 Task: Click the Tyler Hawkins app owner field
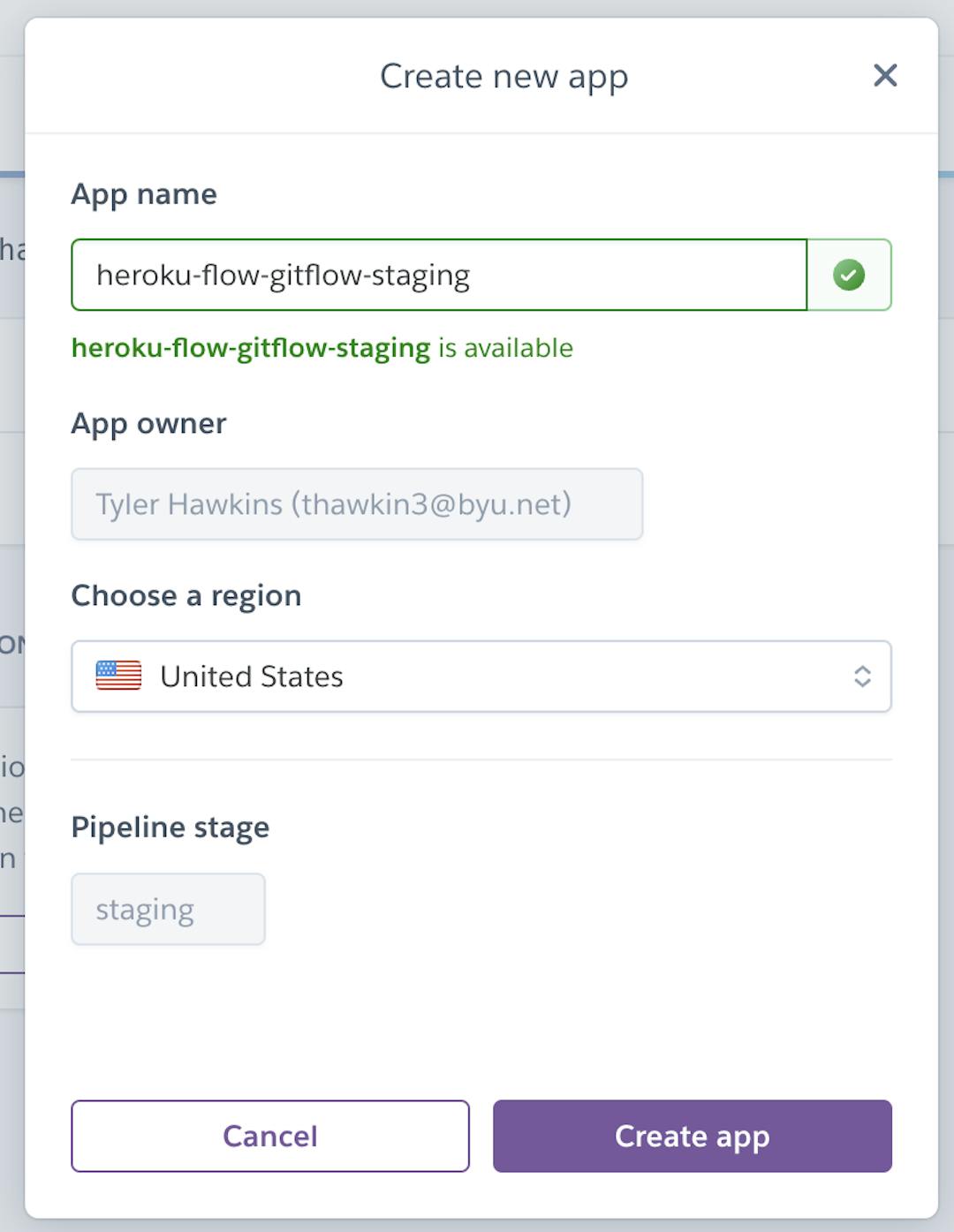click(357, 504)
